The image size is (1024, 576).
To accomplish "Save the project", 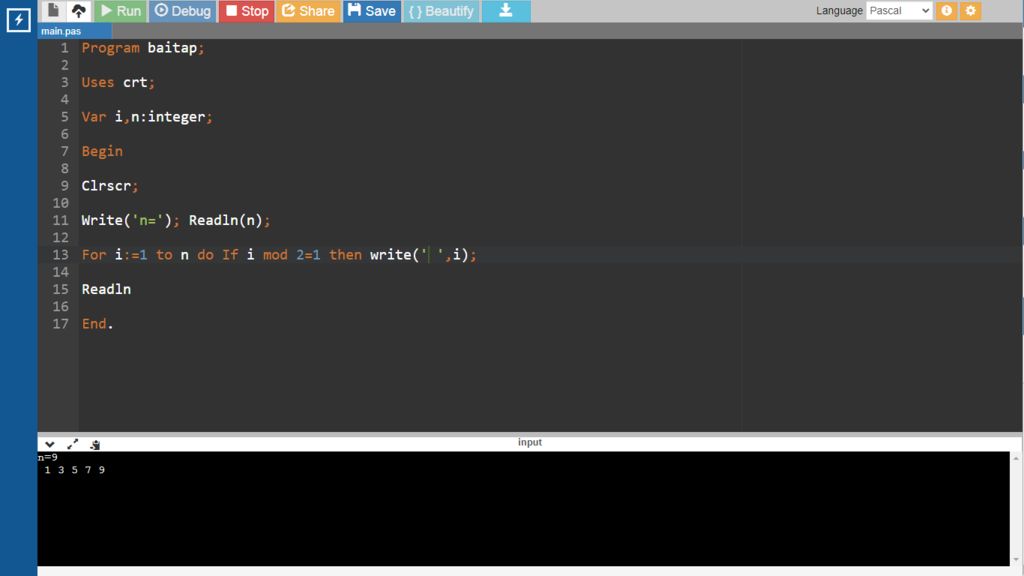I will coord(372,10).
